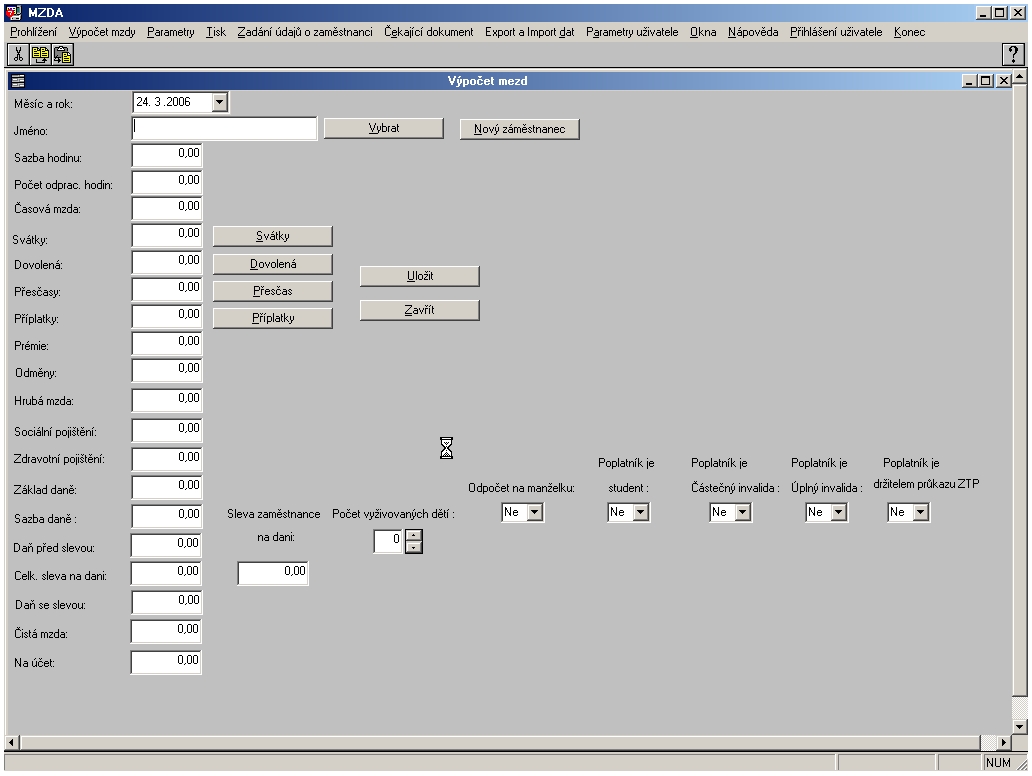
Task: Open the Export a Import dat menu
Action: [529, 32]
